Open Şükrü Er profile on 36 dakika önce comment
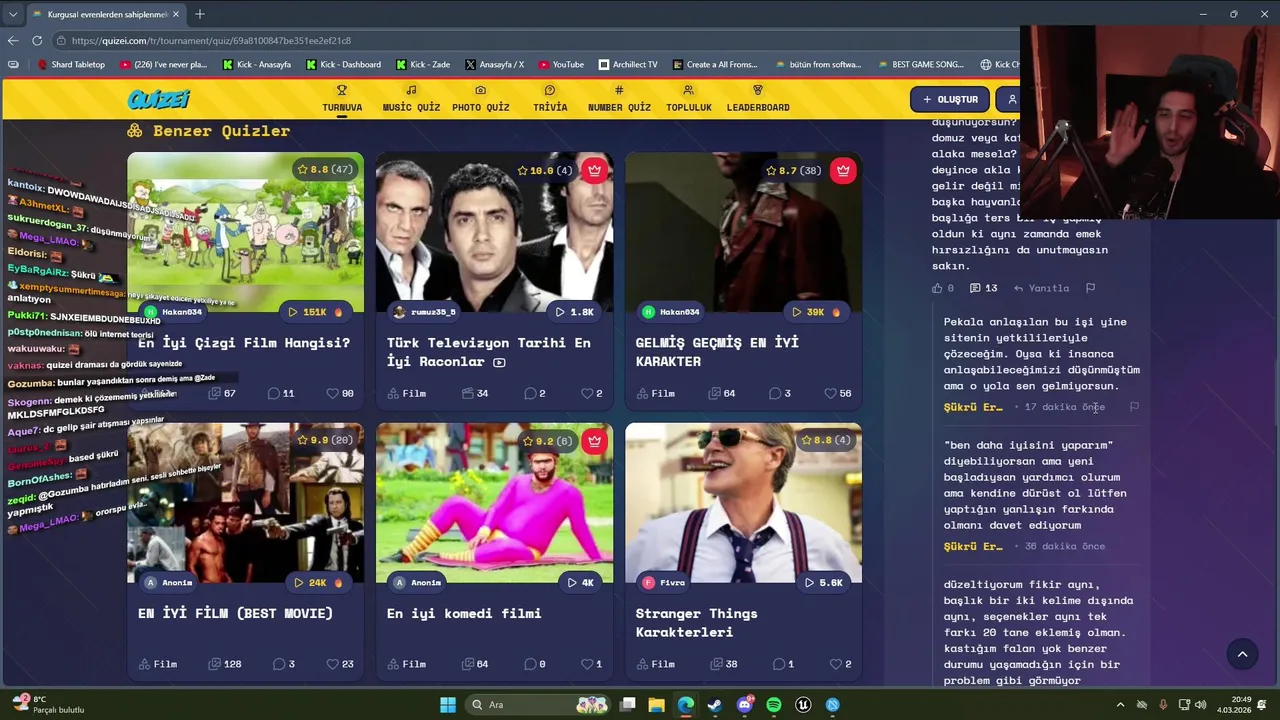This screenshot has height=720, width=1280. point(973,546)
